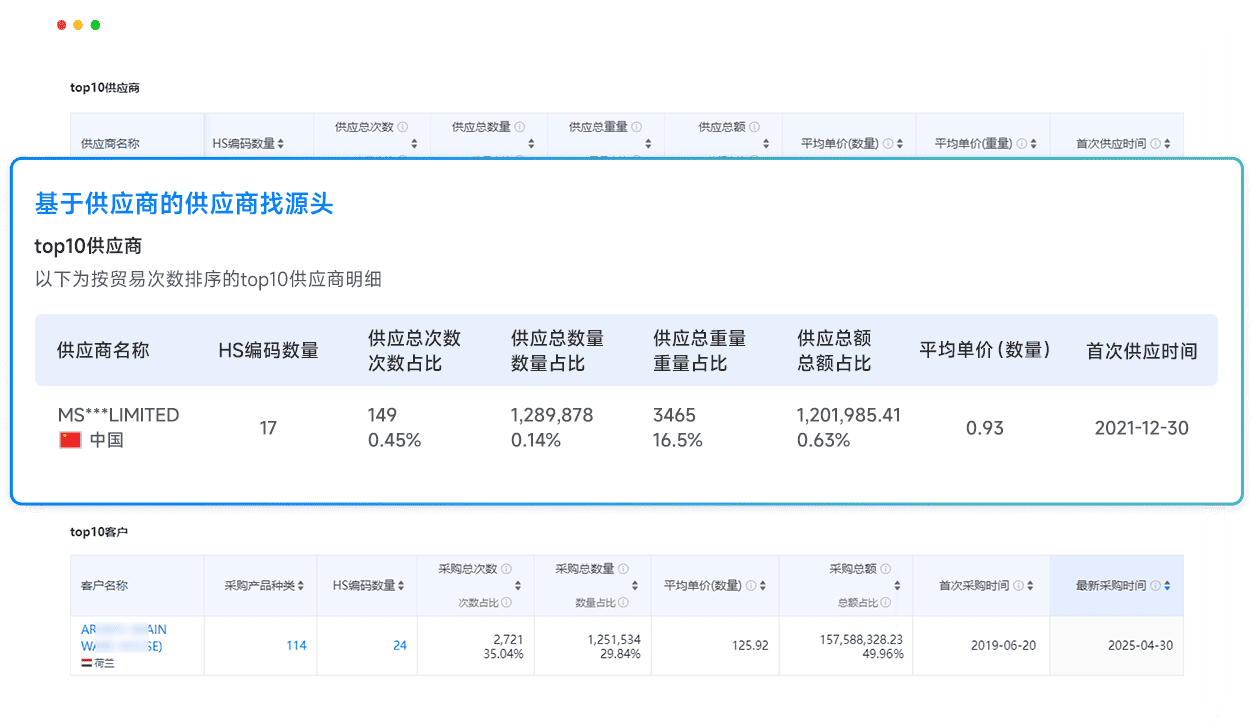Click the info icon beside 平均单价(数量) header

(886, 142)
